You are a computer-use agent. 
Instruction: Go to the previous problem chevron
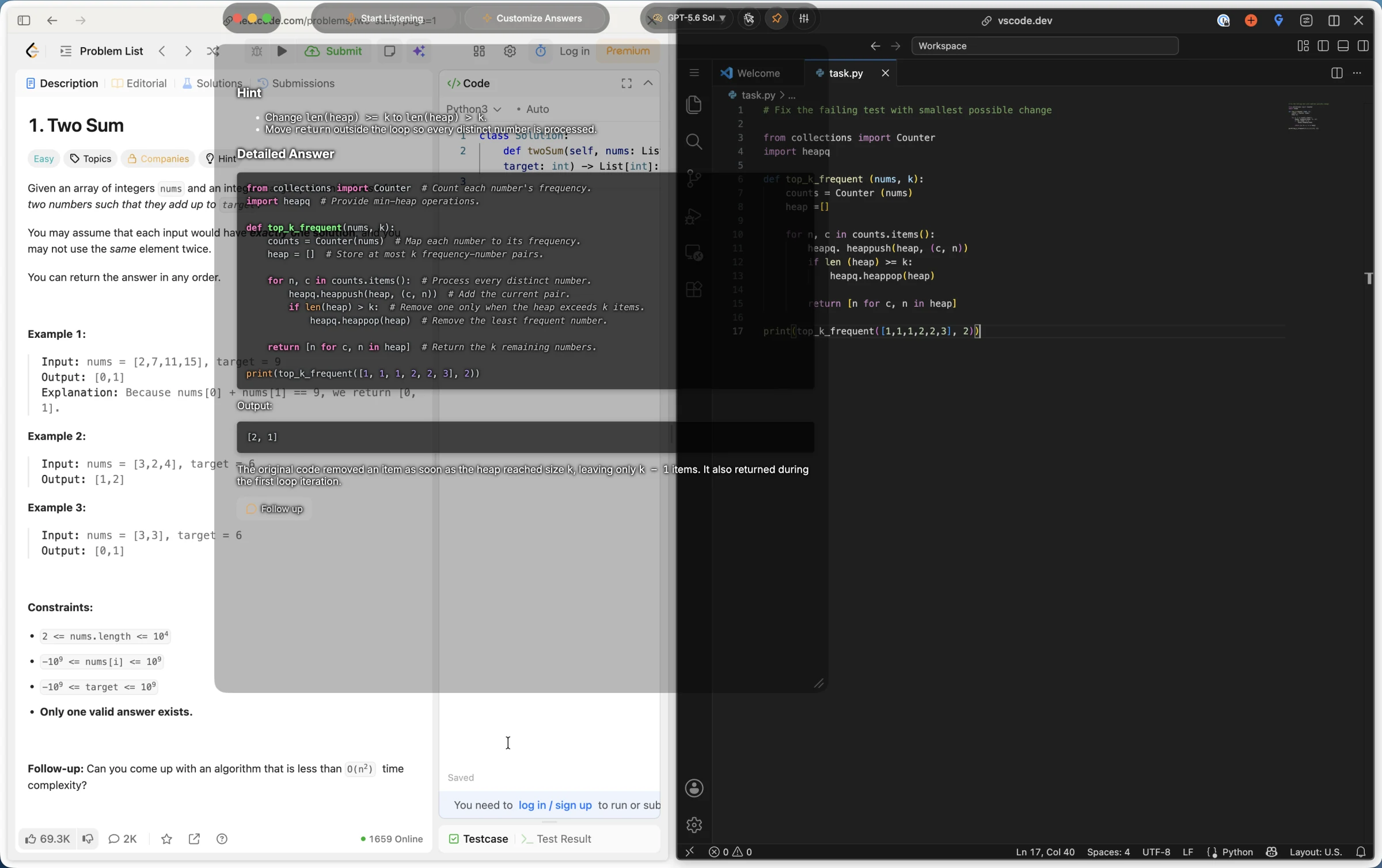[162, 51]
